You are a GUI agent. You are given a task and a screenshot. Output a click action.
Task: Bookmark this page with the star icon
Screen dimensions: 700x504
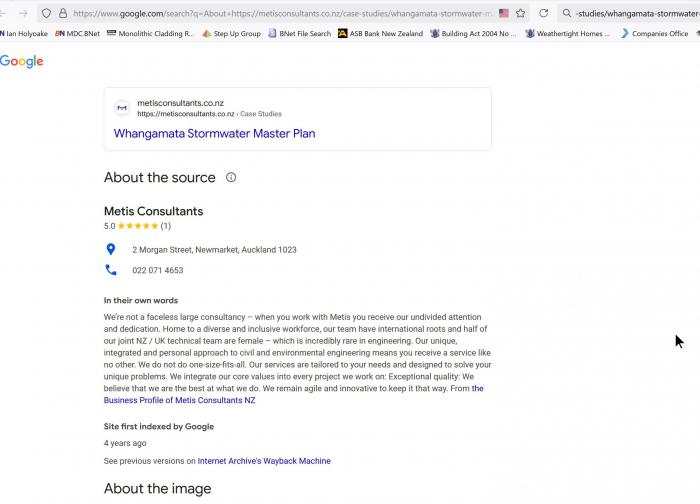point(521,13)
